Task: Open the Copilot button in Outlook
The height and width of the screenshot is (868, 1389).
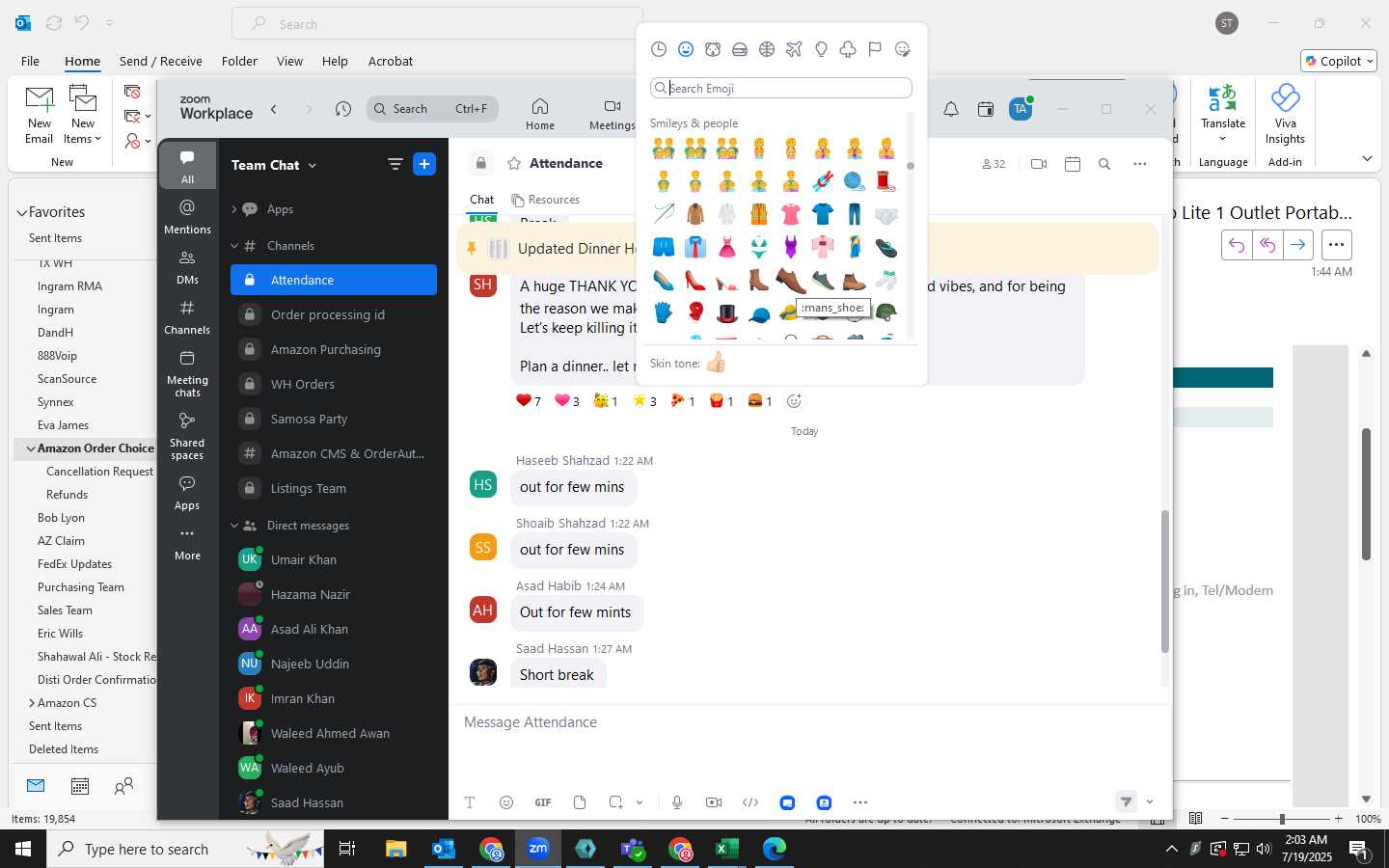Action: 1339,61
